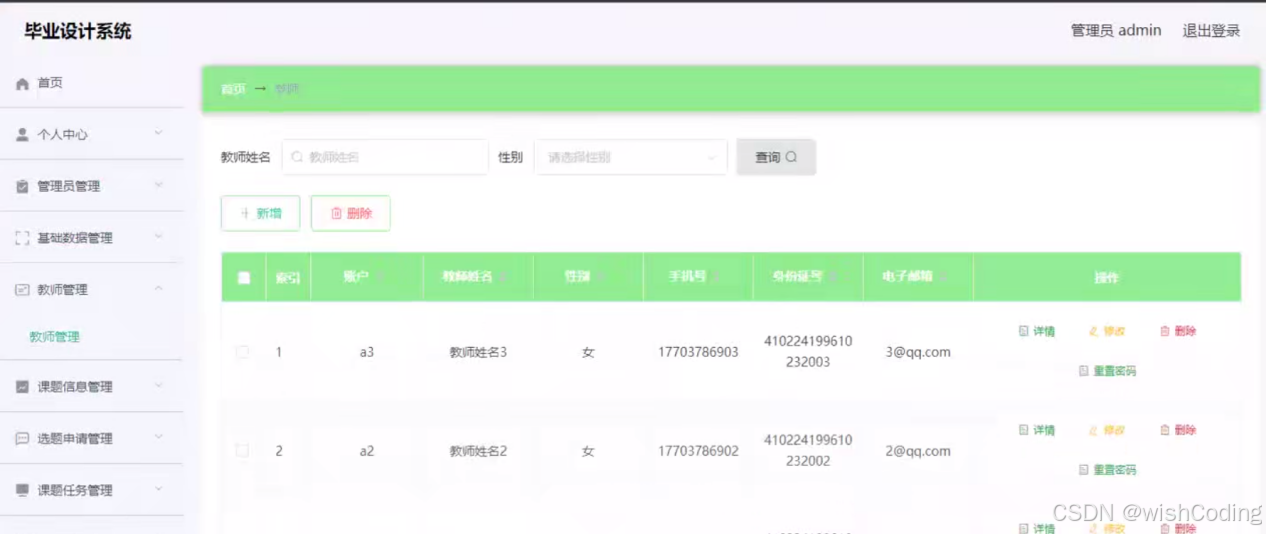Click 管理员 admin in the header
Viewport: 1266px width, 534px height.
coord(1116,31)
